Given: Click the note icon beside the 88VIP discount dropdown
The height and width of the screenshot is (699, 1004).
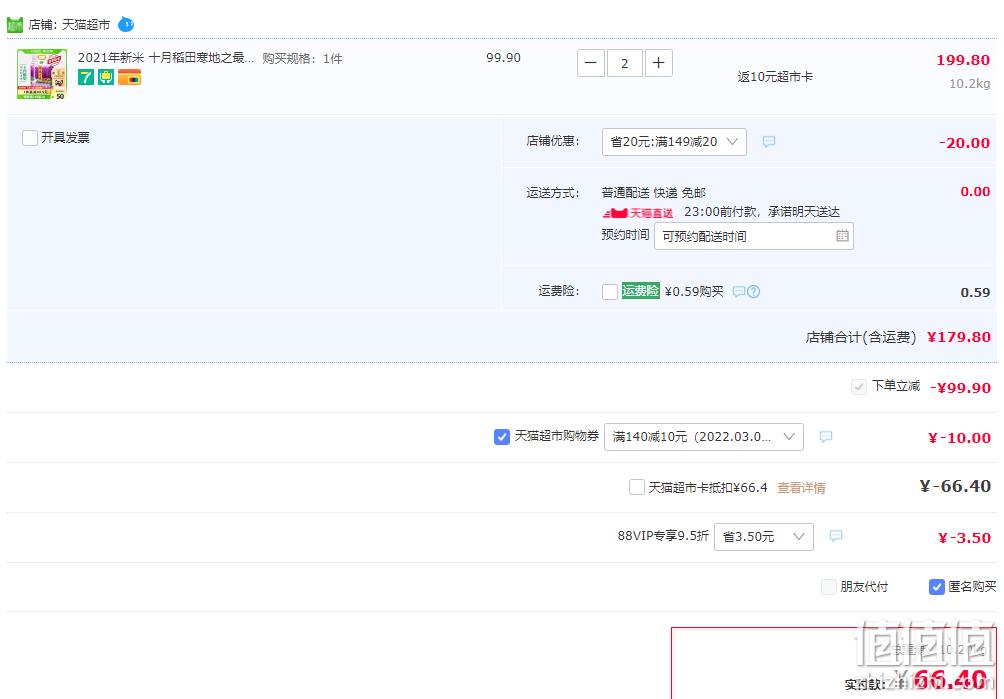Looking at the screenshot, I should click(x=836, y=536).
